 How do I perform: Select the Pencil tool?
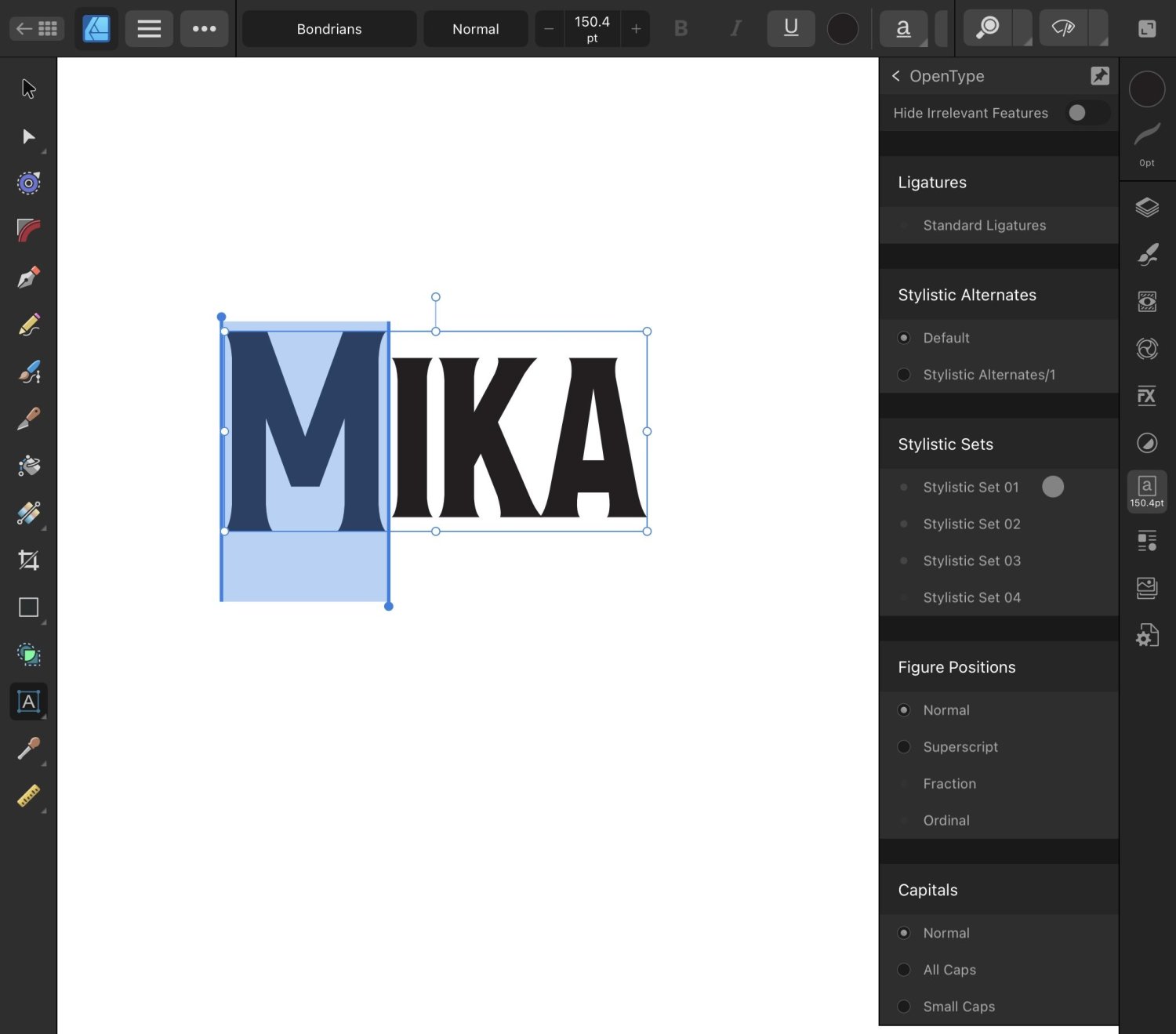click(29, 325)
